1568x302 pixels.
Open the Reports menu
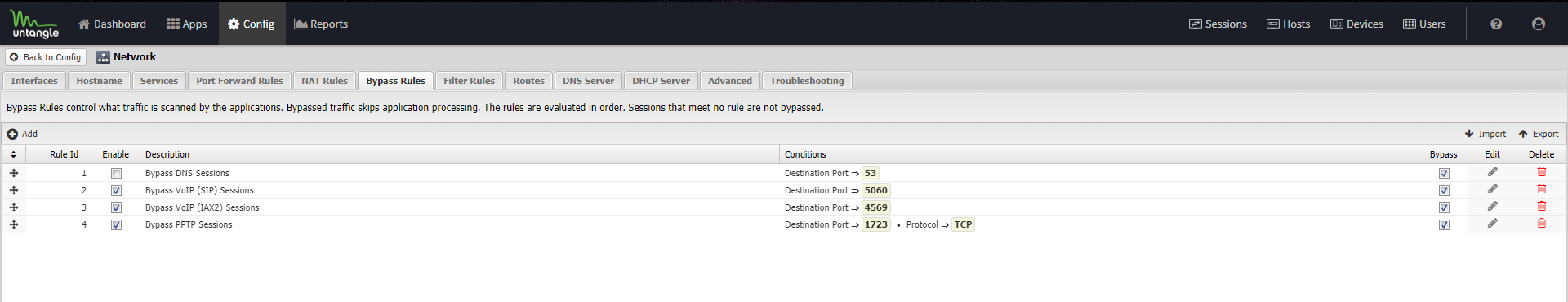click(321, 24)
